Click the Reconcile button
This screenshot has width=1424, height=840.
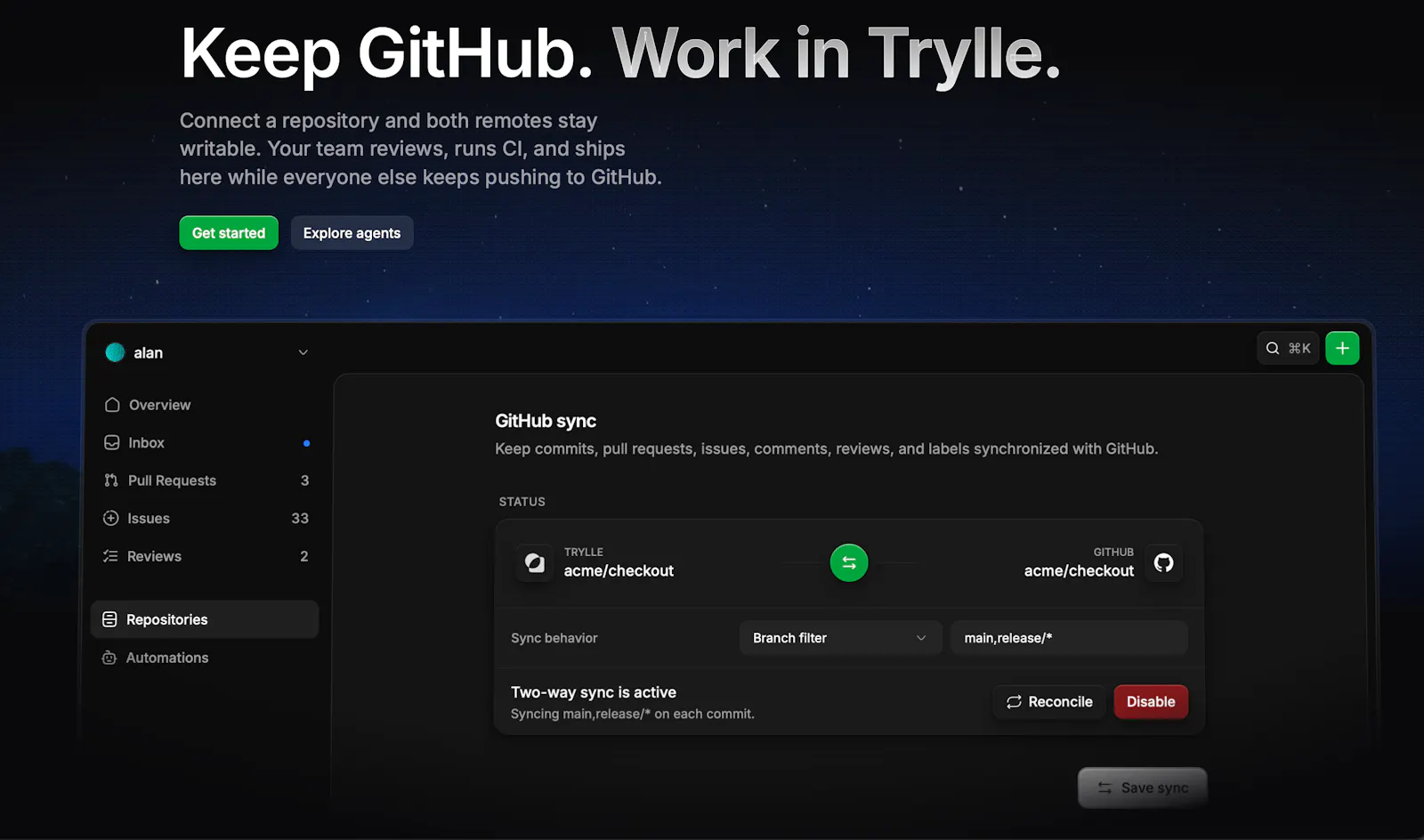[x=1049, y=702]
